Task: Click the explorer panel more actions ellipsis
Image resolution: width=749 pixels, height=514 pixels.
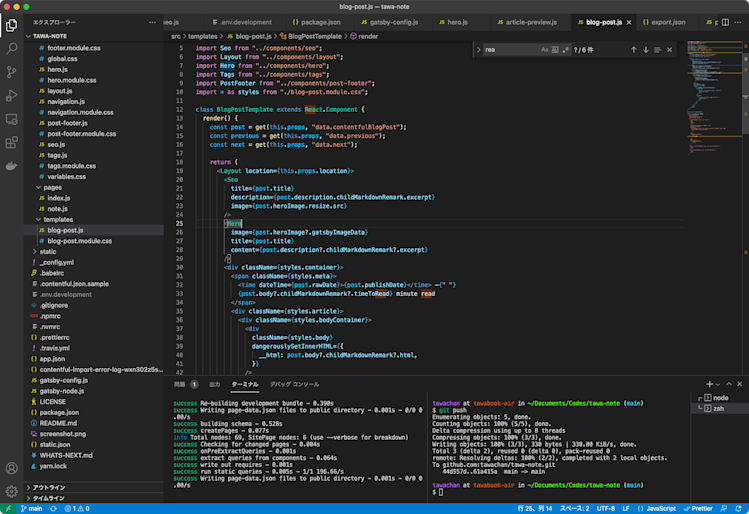Action: (x=152, y=22)
